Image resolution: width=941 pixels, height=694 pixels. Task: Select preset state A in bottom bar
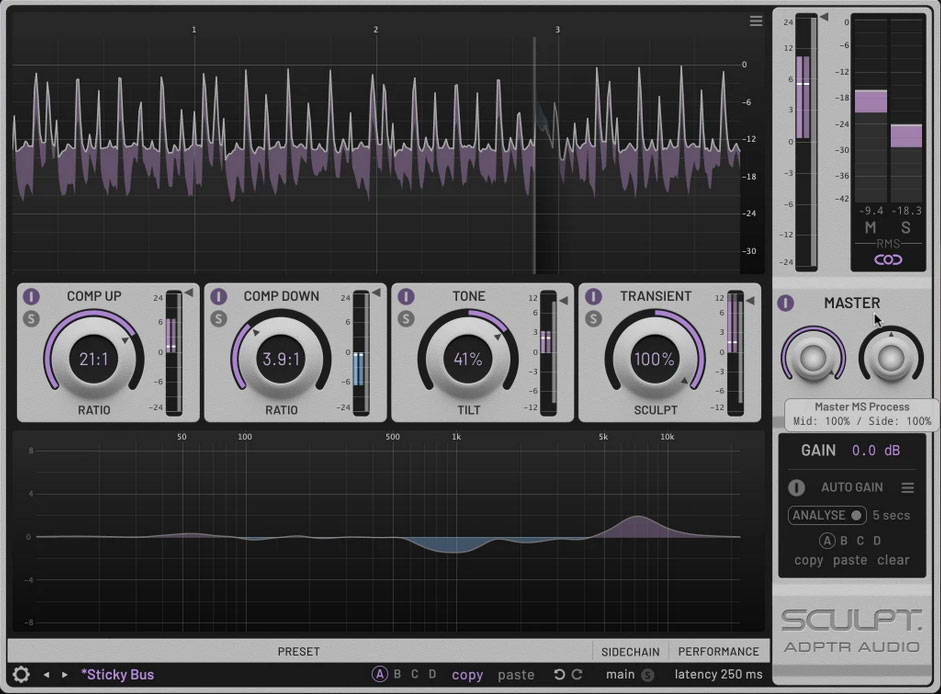tap(379, 674)
